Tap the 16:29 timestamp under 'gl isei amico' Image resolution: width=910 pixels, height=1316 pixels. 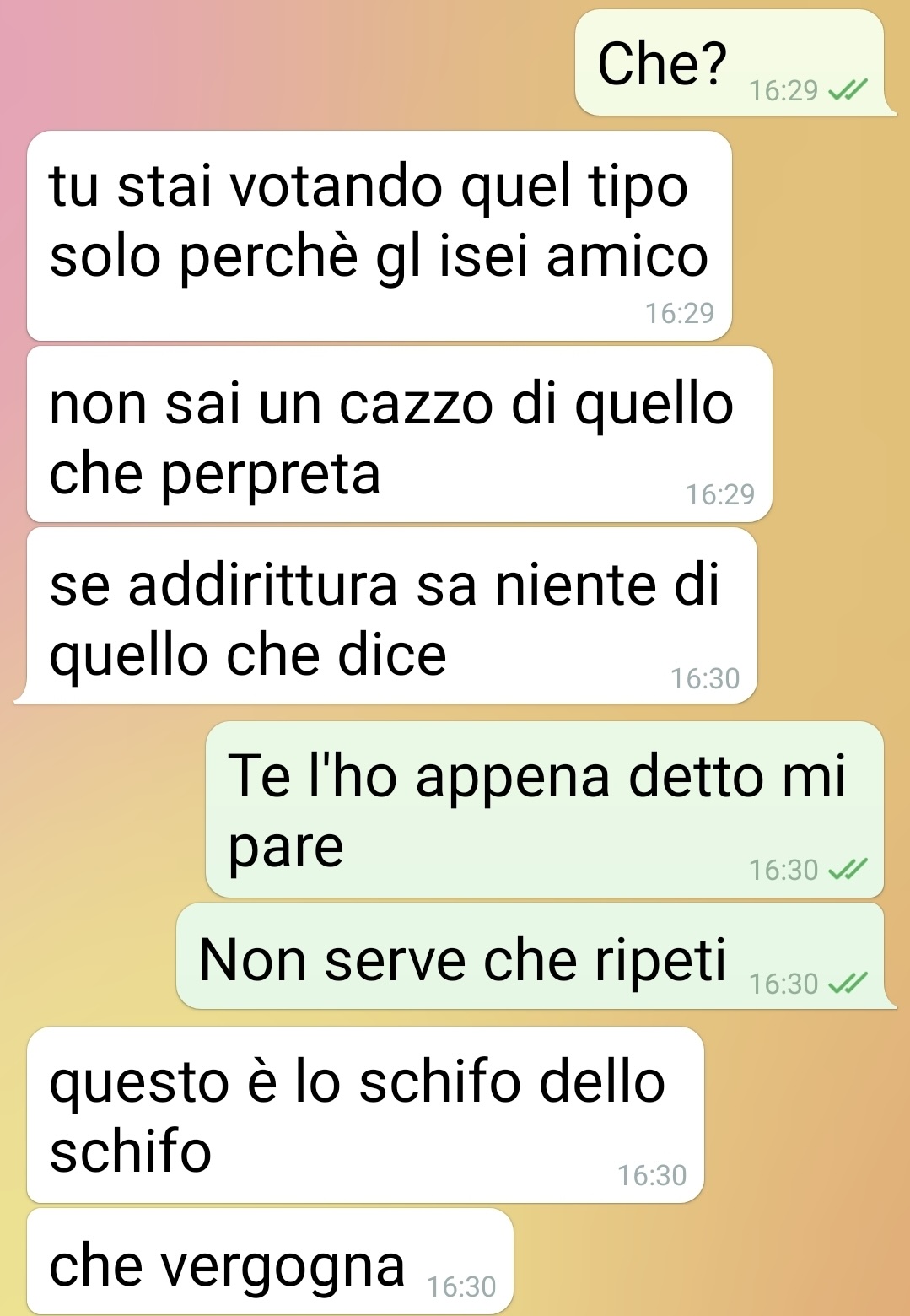[680, 313]
